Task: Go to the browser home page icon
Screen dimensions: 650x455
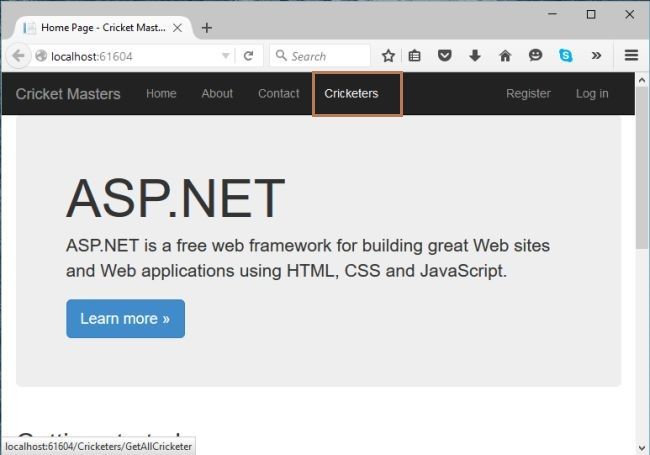Action: [505, 56]
